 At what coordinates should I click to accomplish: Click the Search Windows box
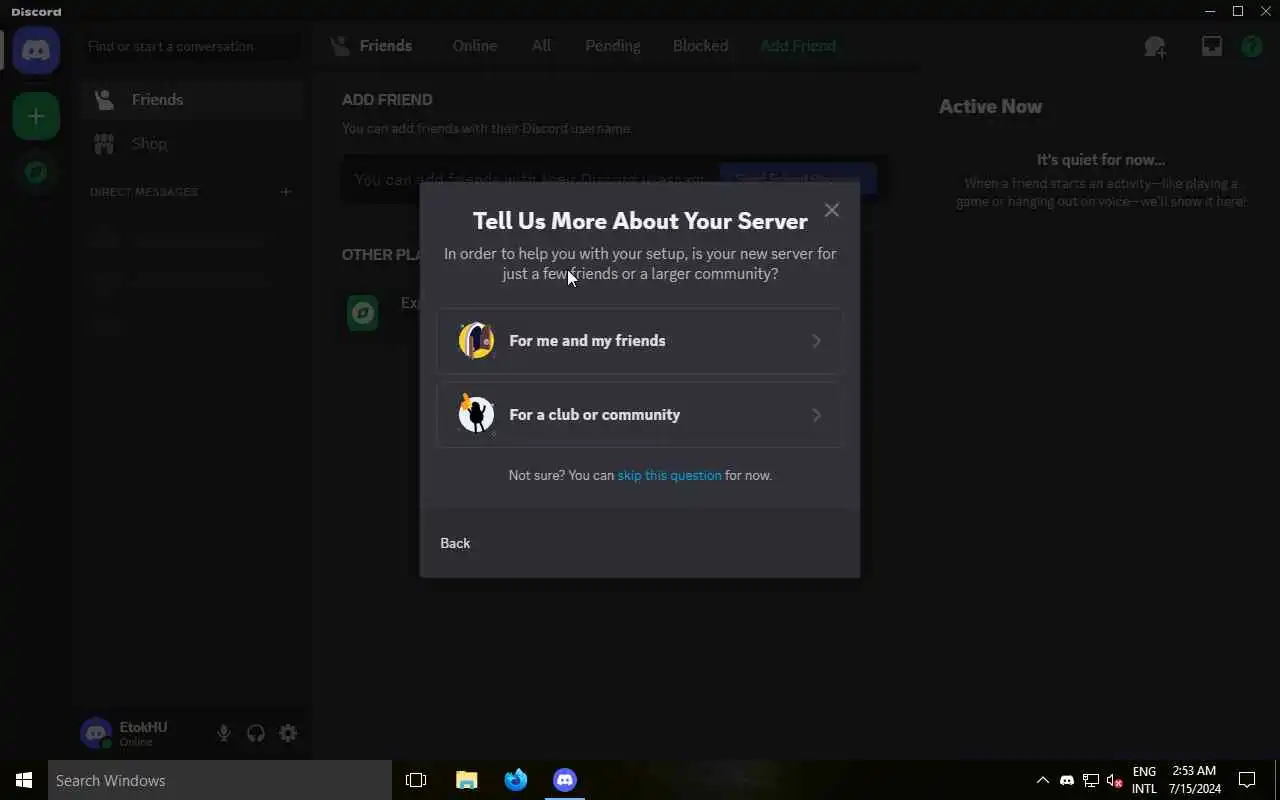click(220, 780)
